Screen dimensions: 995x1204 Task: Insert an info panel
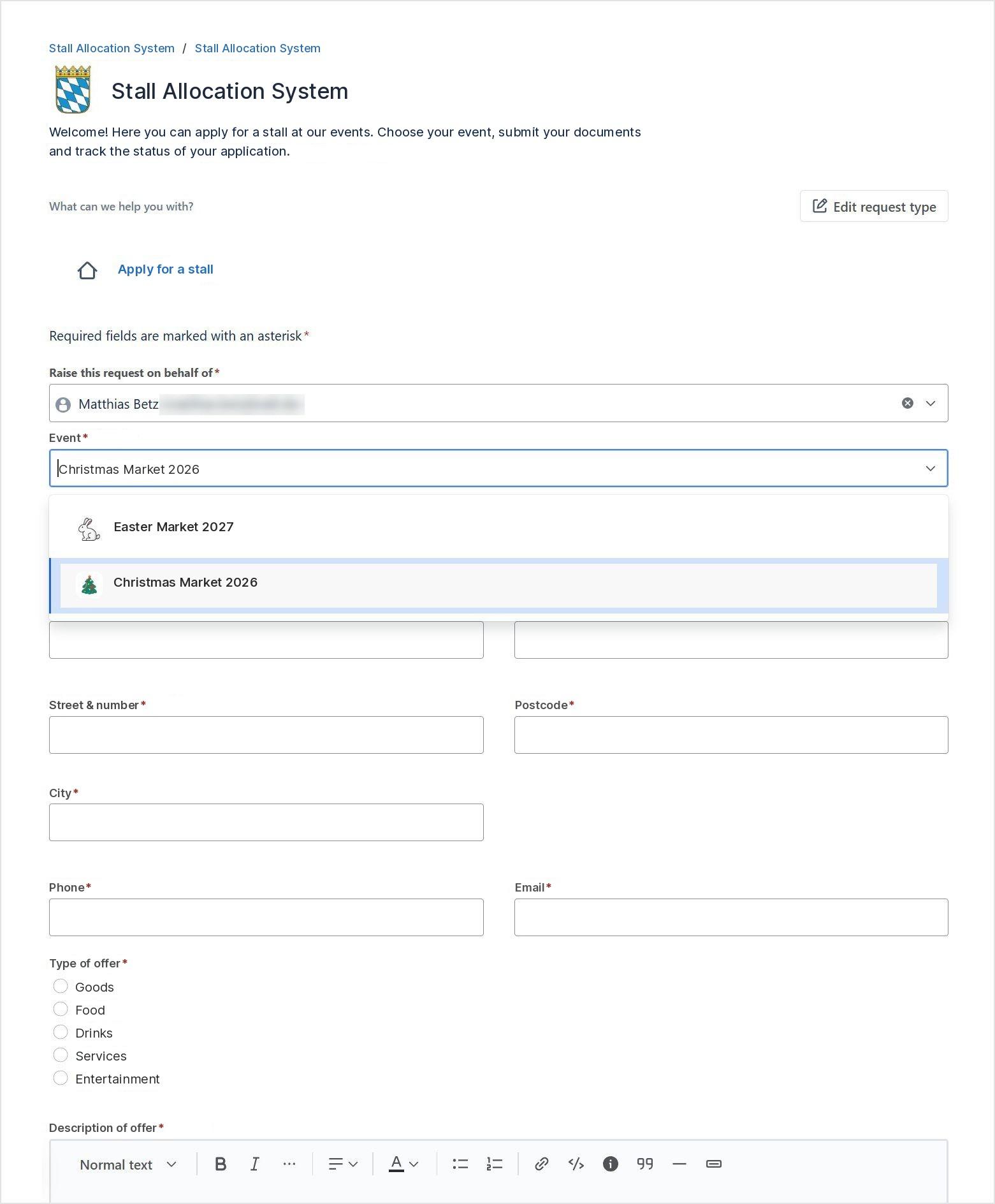[x=611, y=1164]
